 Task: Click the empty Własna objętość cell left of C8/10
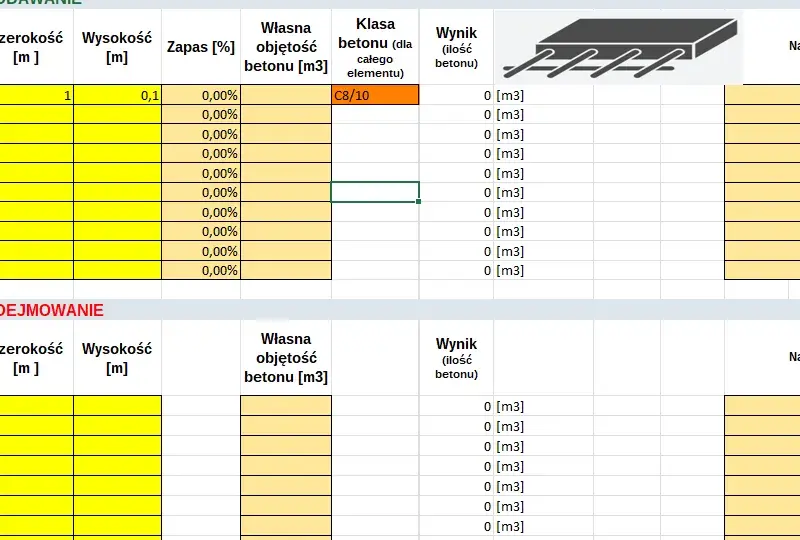coord(286,95)
